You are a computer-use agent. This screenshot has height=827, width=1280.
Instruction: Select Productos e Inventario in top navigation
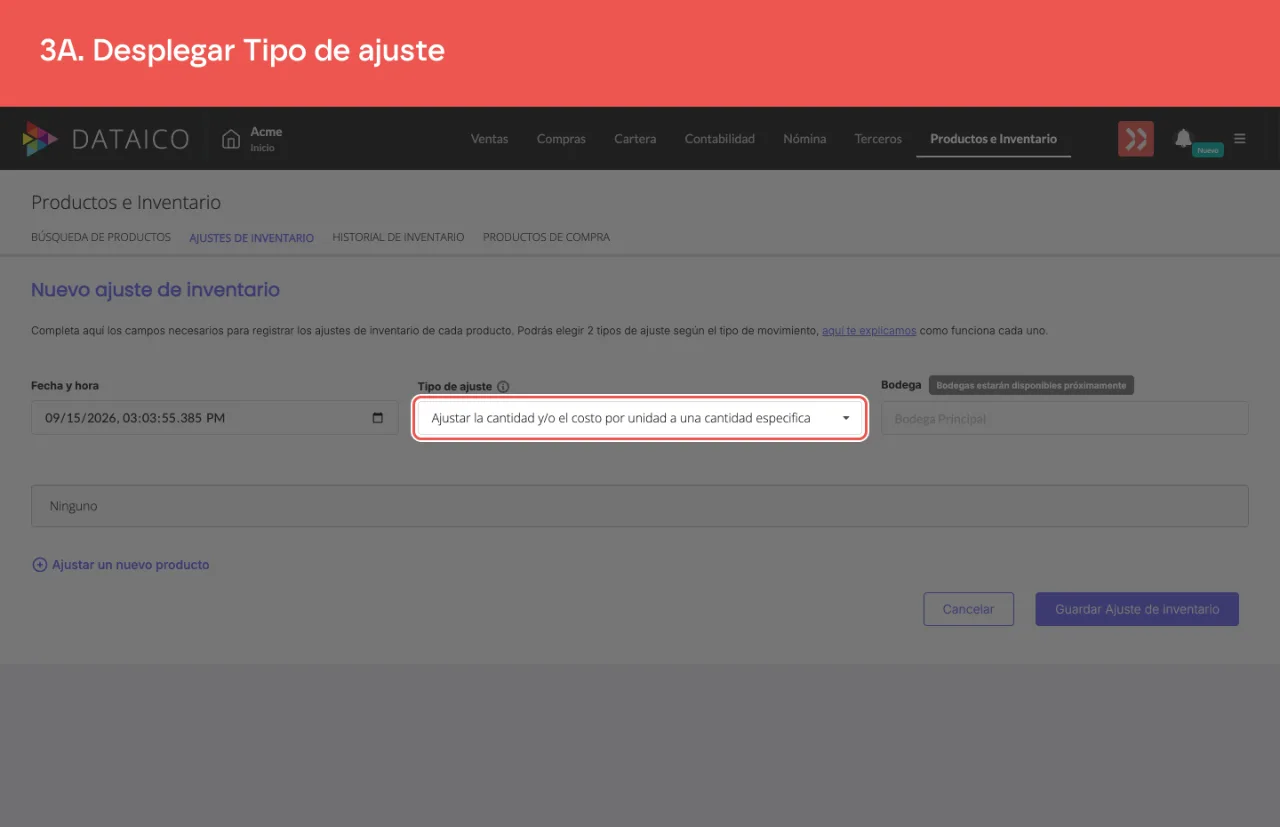(993, 139)
